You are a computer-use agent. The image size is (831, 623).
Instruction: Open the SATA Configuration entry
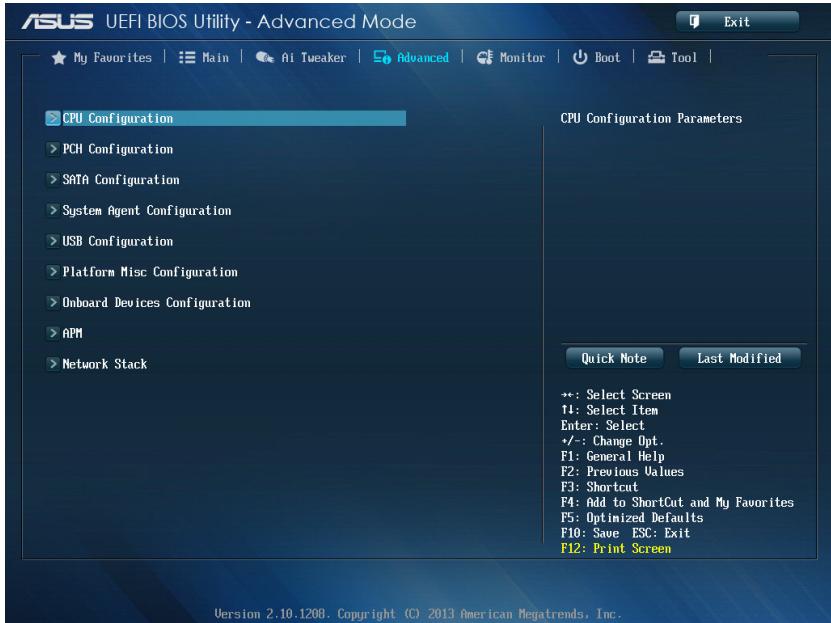pos(121,180)
